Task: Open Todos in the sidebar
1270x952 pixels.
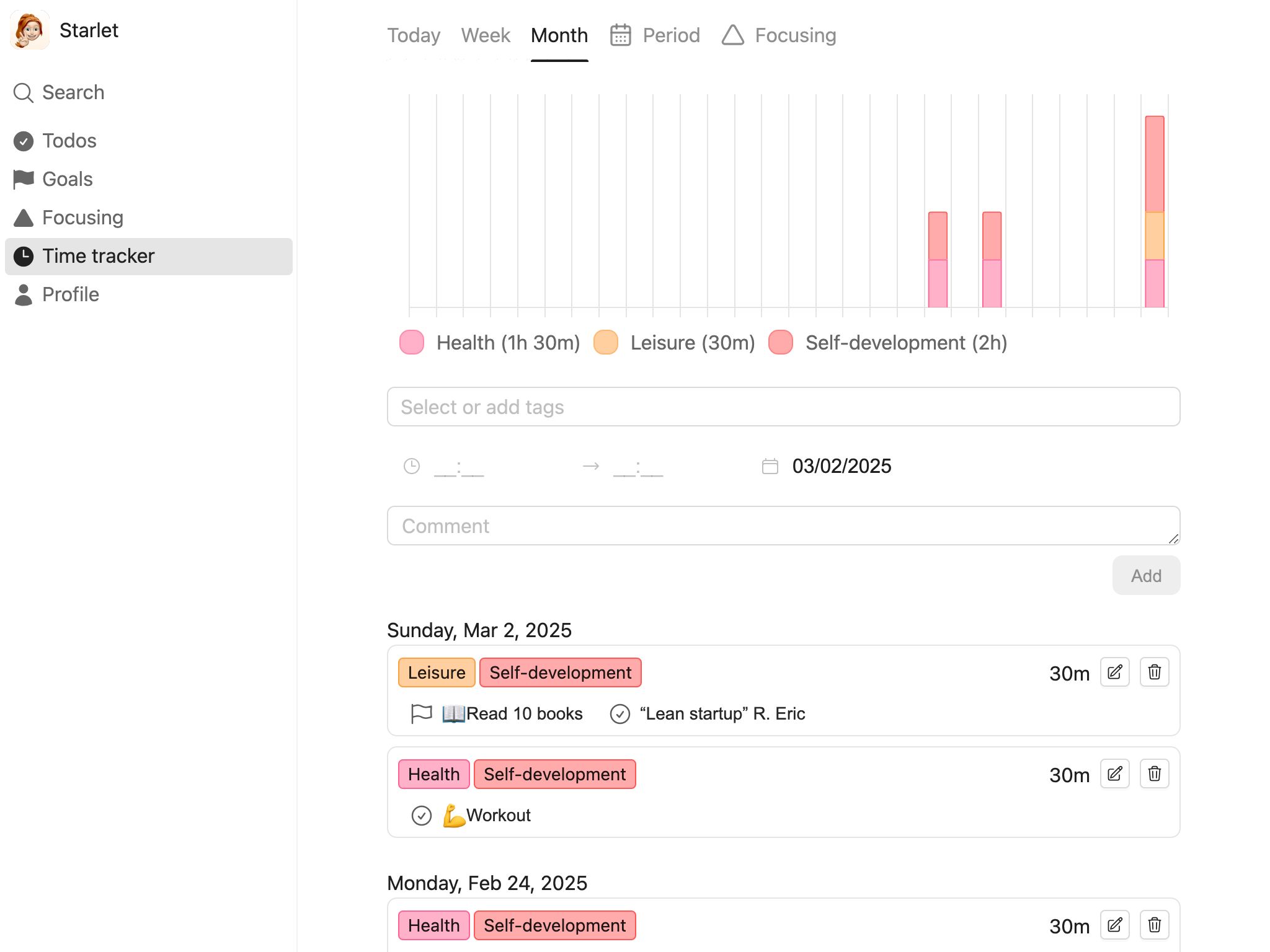Action: (x=149, y=141)
